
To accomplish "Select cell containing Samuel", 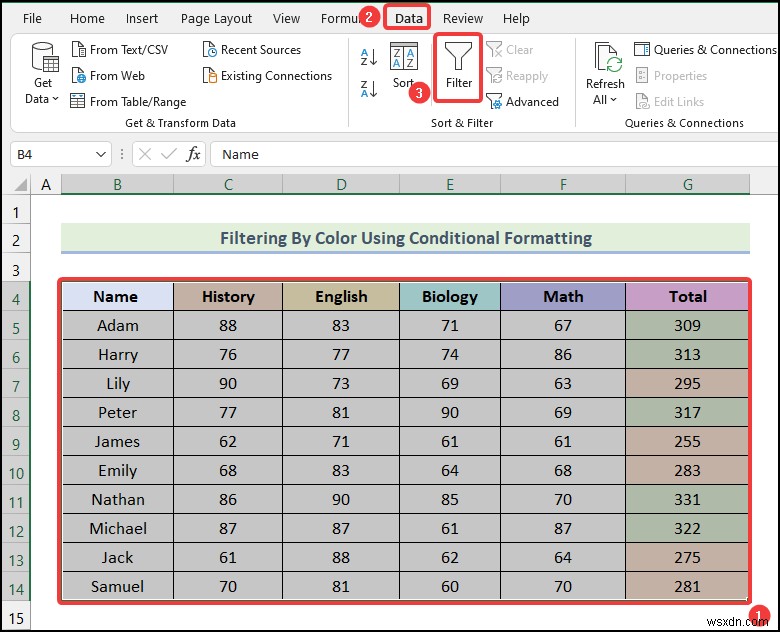I will pyautogui.click(x=117, y=587).
